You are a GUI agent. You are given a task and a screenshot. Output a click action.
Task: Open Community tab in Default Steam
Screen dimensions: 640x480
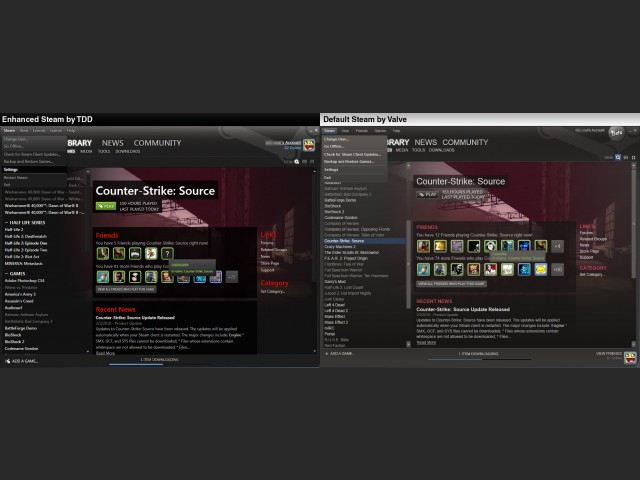(x=465, y=142)
